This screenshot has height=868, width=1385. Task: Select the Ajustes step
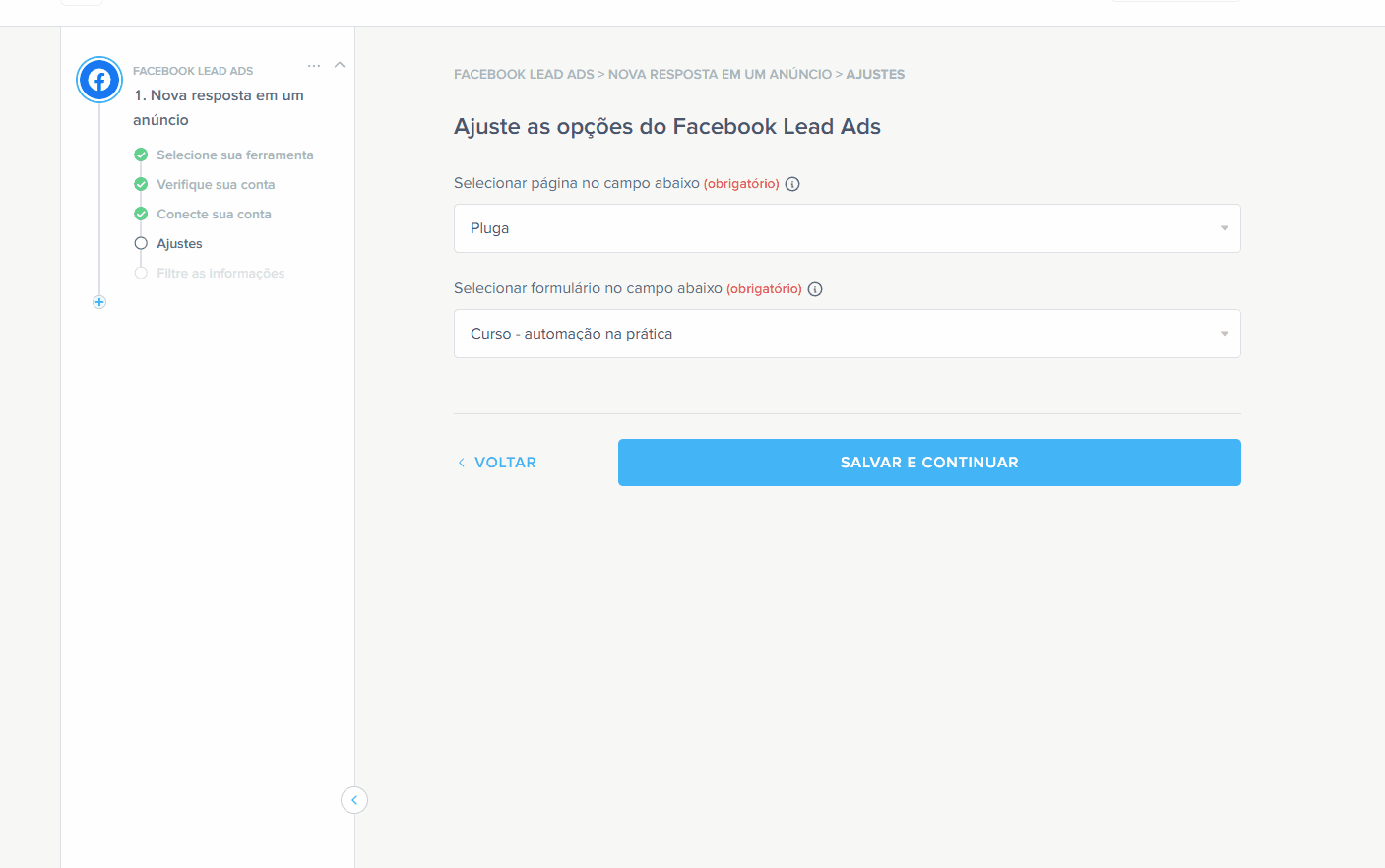coord(179,244)
